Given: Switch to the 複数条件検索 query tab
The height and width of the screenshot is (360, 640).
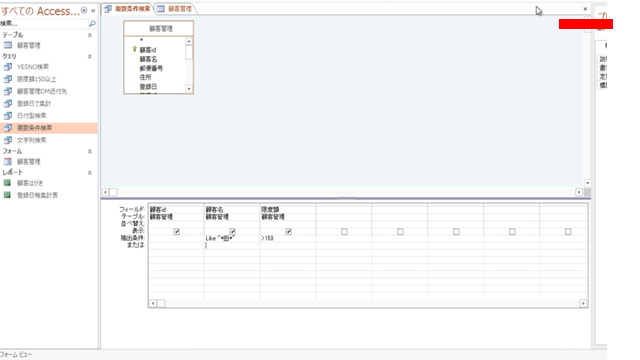Looking at the screenshot, I should (x=128, y=9).
